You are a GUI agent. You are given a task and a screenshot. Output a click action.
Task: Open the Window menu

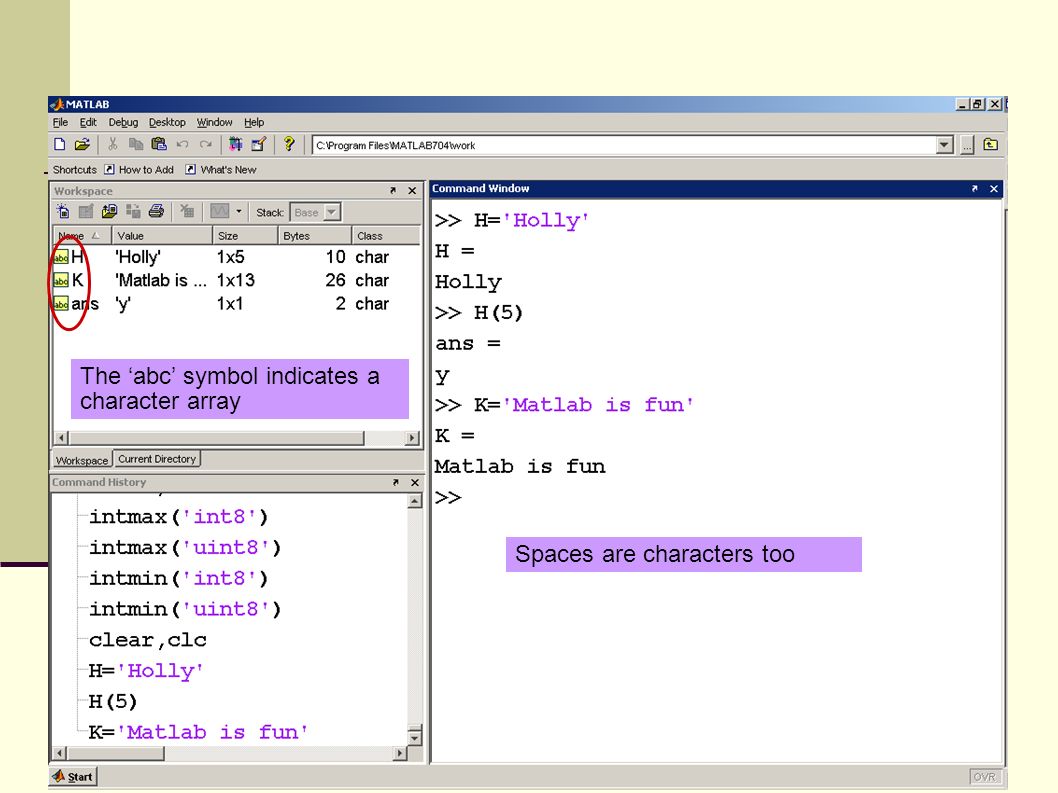[x=214, y=122]
